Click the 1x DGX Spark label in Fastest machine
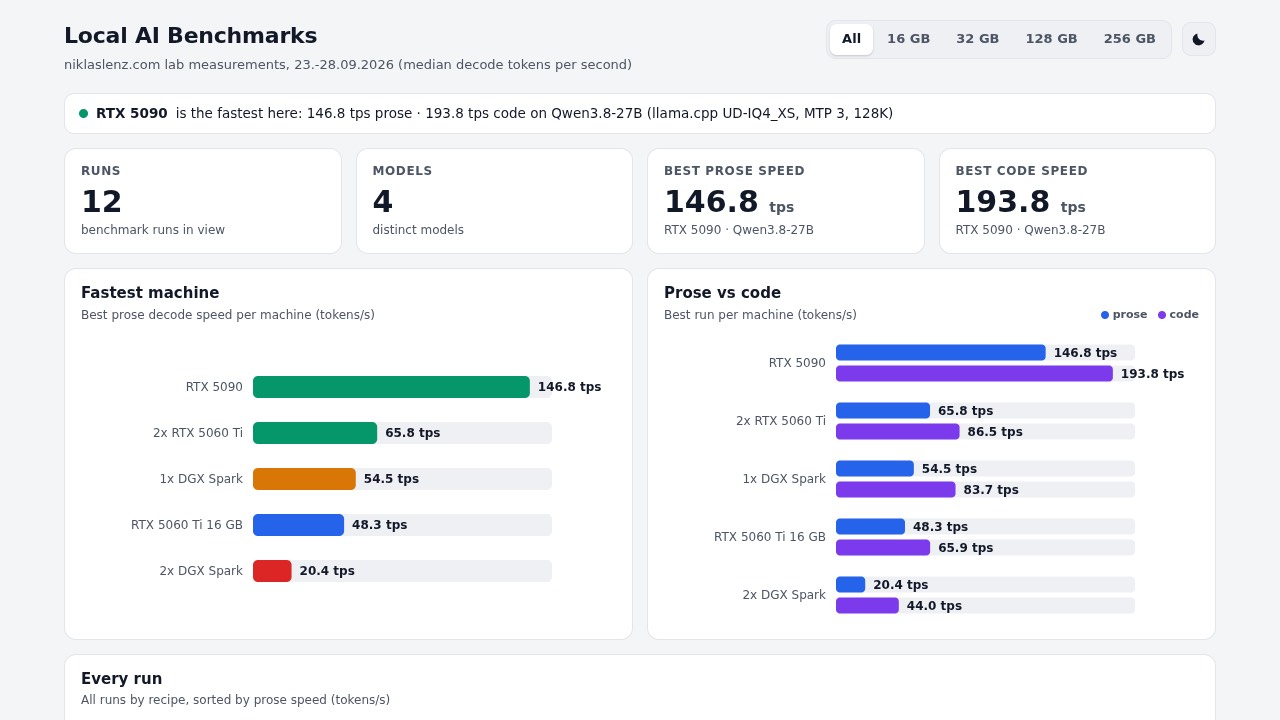The width and height of the screenshot is (1280, 720). coord(201,479)
